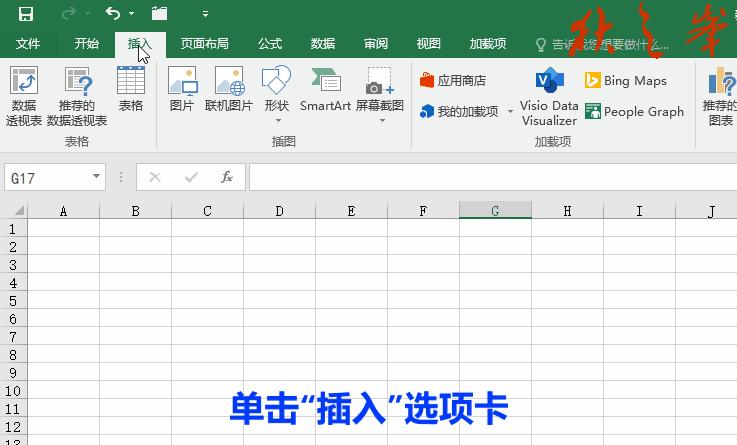Image resolution: width=737 pixels, height=445 pixels.
Task: Select column A header
Action: pos(63,211)
